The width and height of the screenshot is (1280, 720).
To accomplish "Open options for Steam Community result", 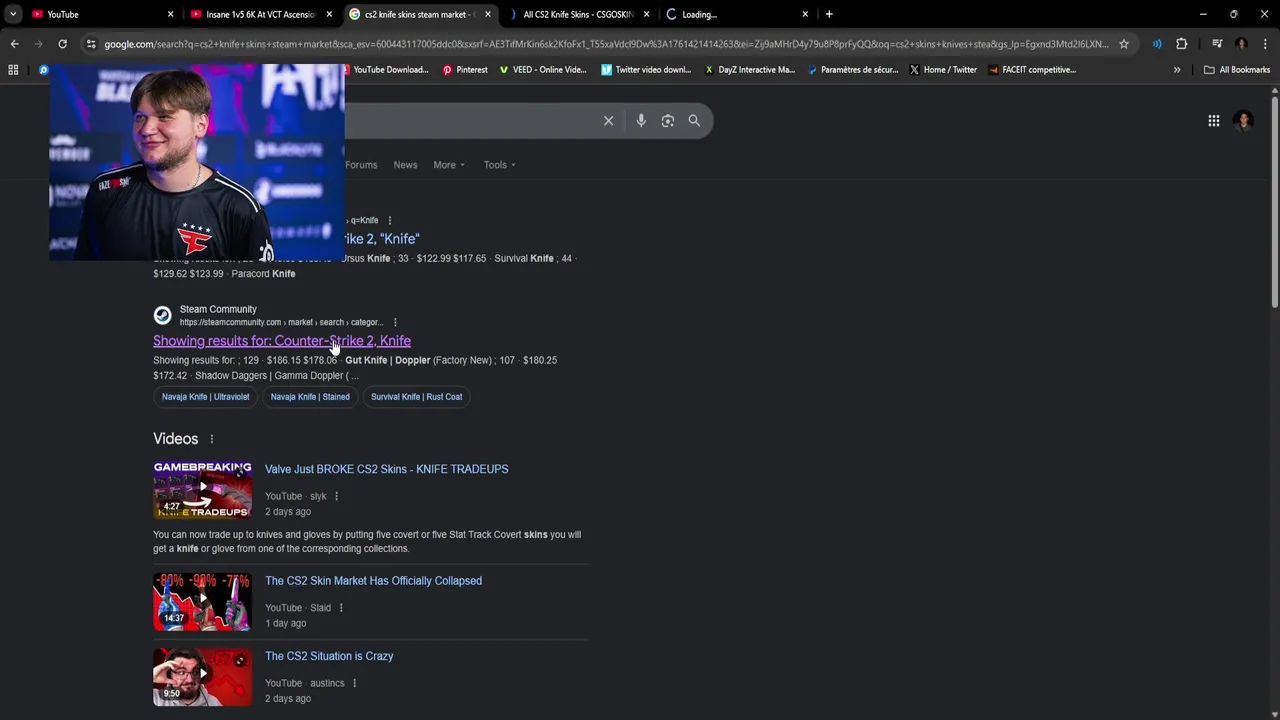I will coord(395,322).
